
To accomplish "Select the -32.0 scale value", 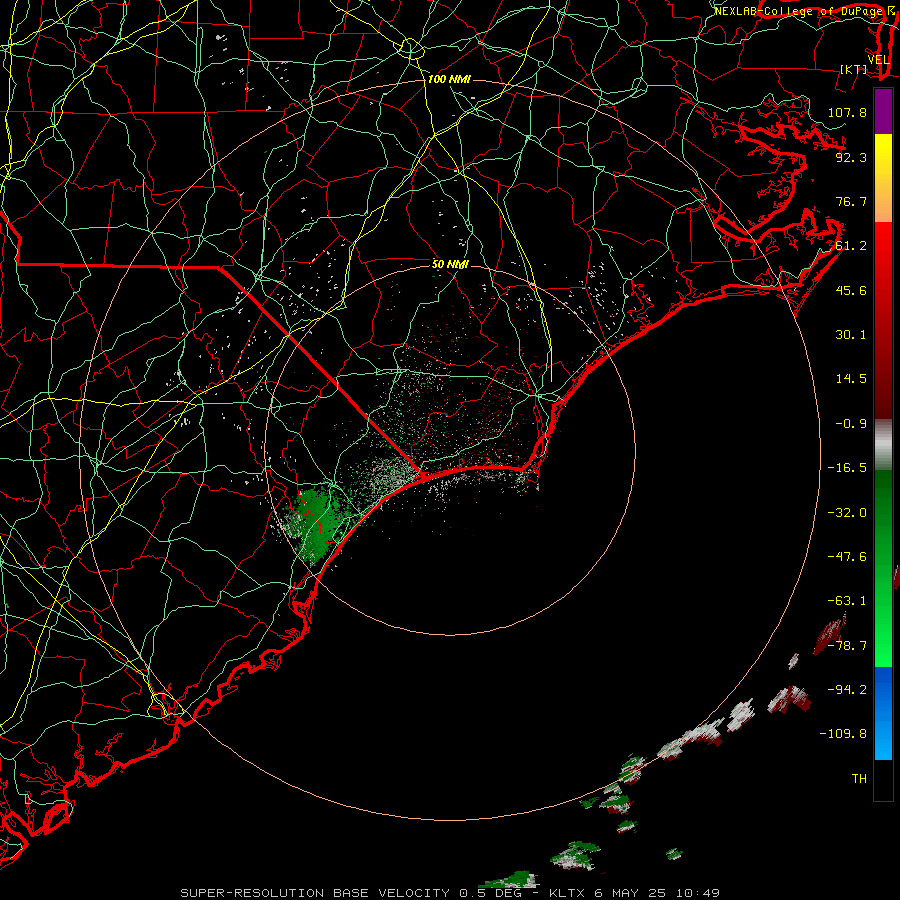I will (847, 513).
